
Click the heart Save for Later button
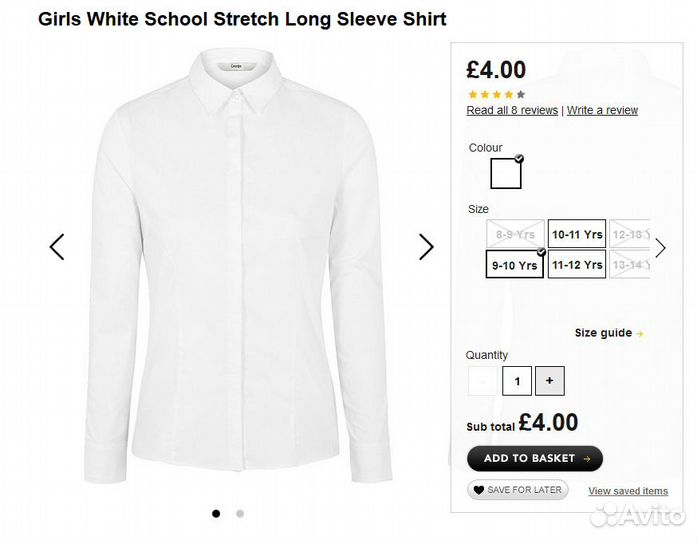coord(517,490)
